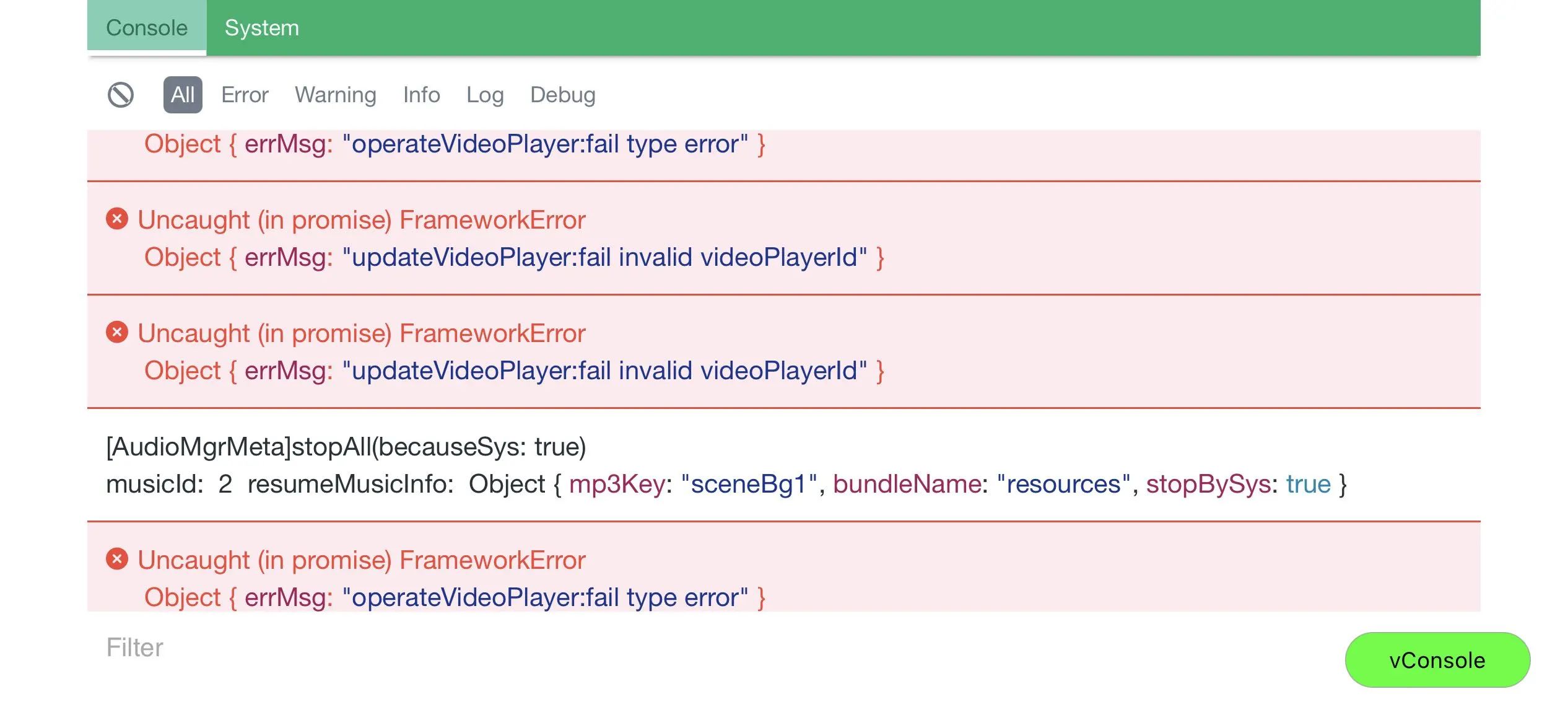
Task: Select the All log filter
Action: tap(183, 95)
